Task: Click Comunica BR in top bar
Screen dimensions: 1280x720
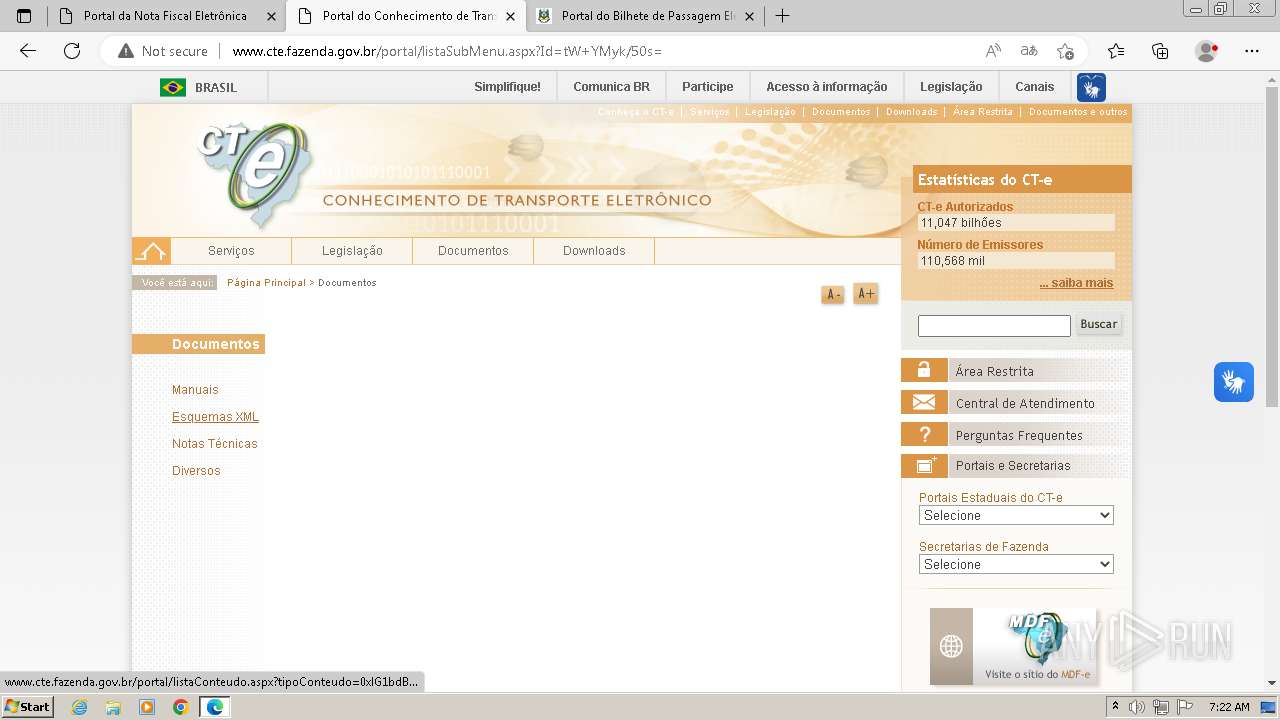Action: [x=611, y=87]
